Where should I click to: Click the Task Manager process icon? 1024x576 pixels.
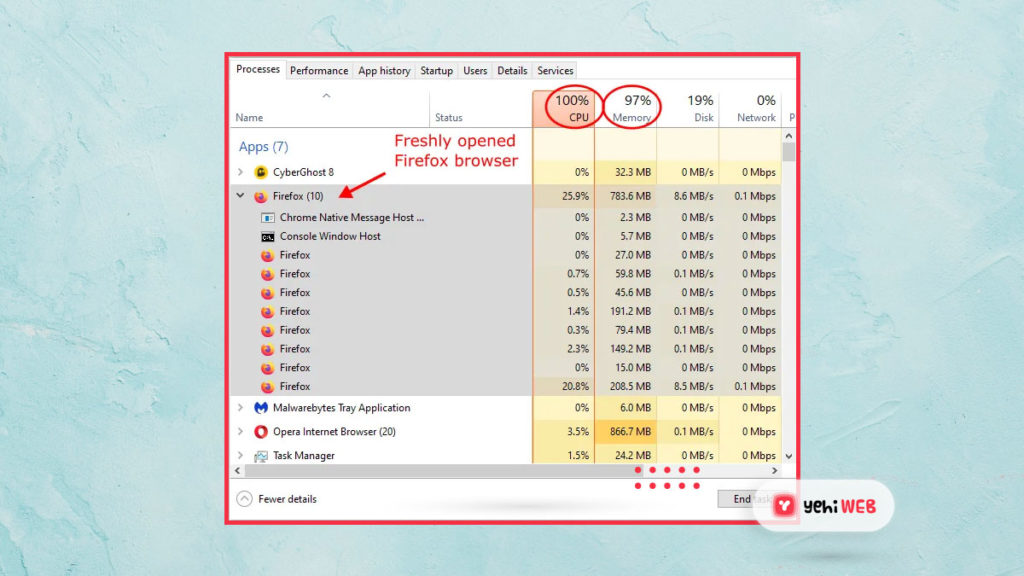261,456
